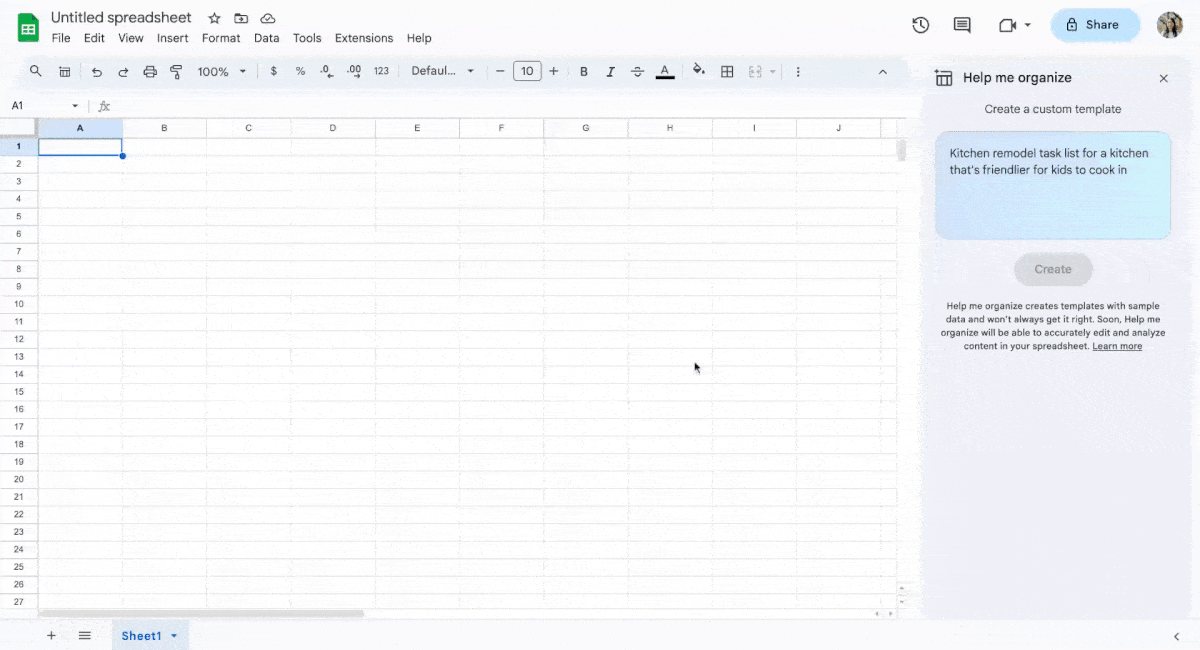Check cloud save status icon
This screenshot has height=650, width=1200.
tap(268, 18)
